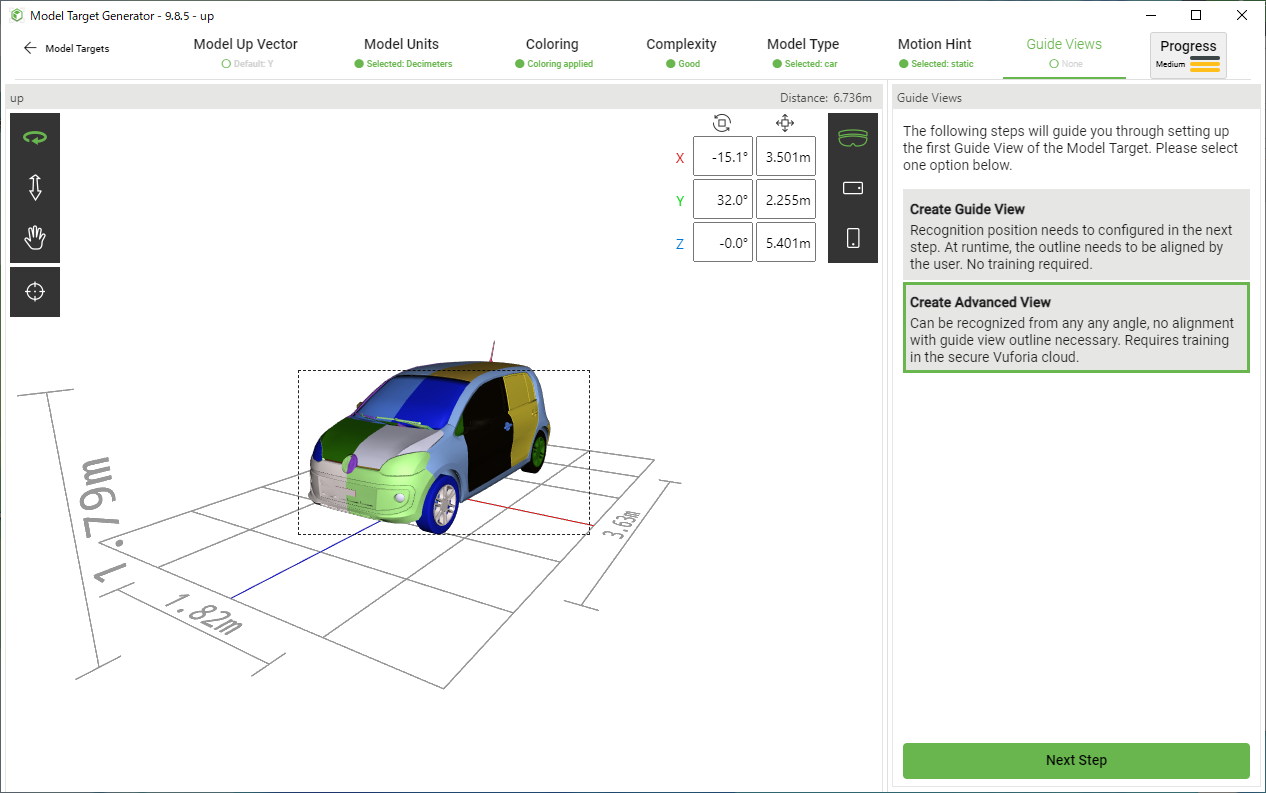Click the recenter target crosshair icon
Image resolution: width=1266 pixels, height=793 pixels.
[x=35, y=292]
